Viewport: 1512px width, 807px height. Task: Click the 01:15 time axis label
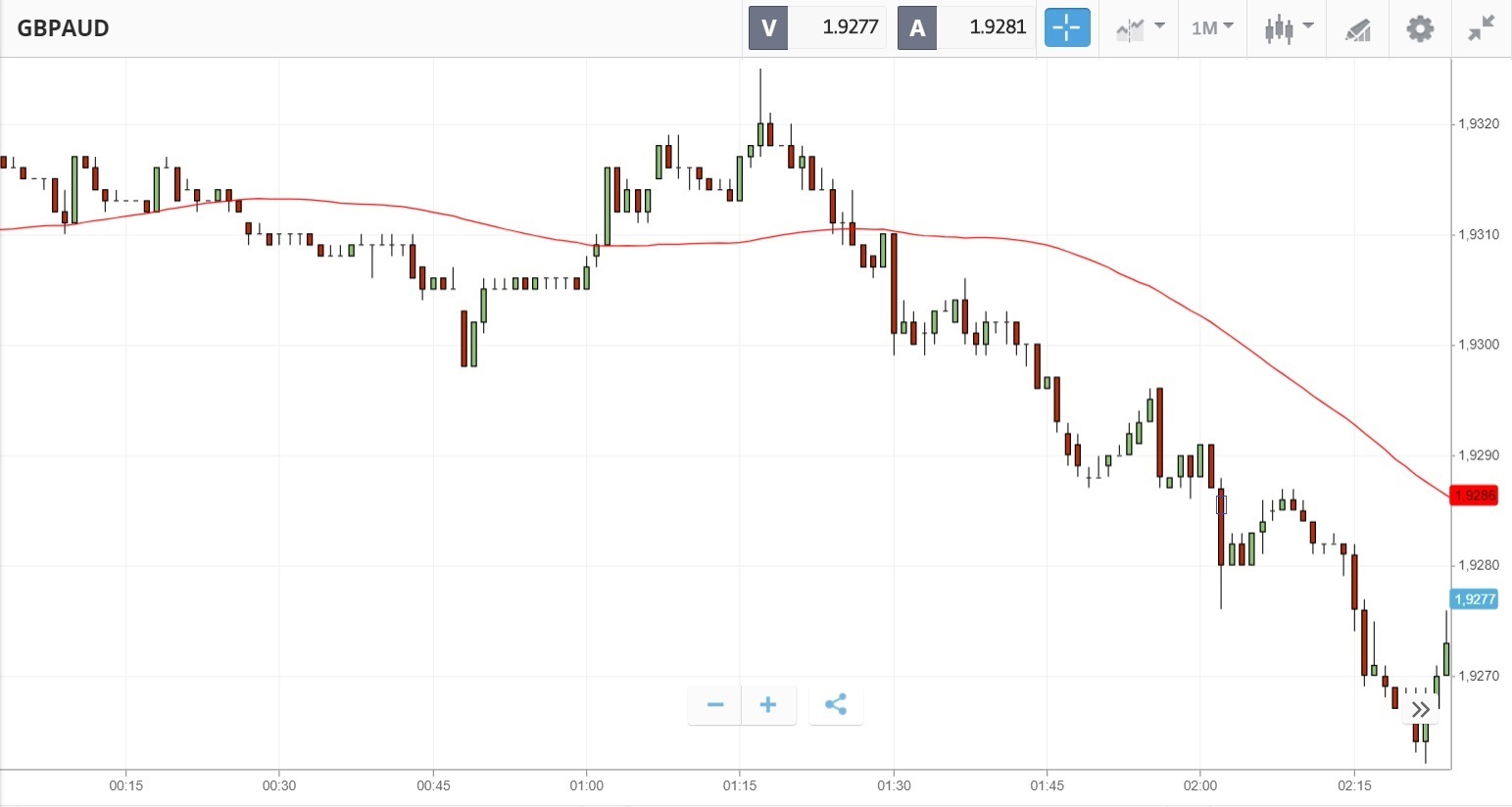[740, 785]
